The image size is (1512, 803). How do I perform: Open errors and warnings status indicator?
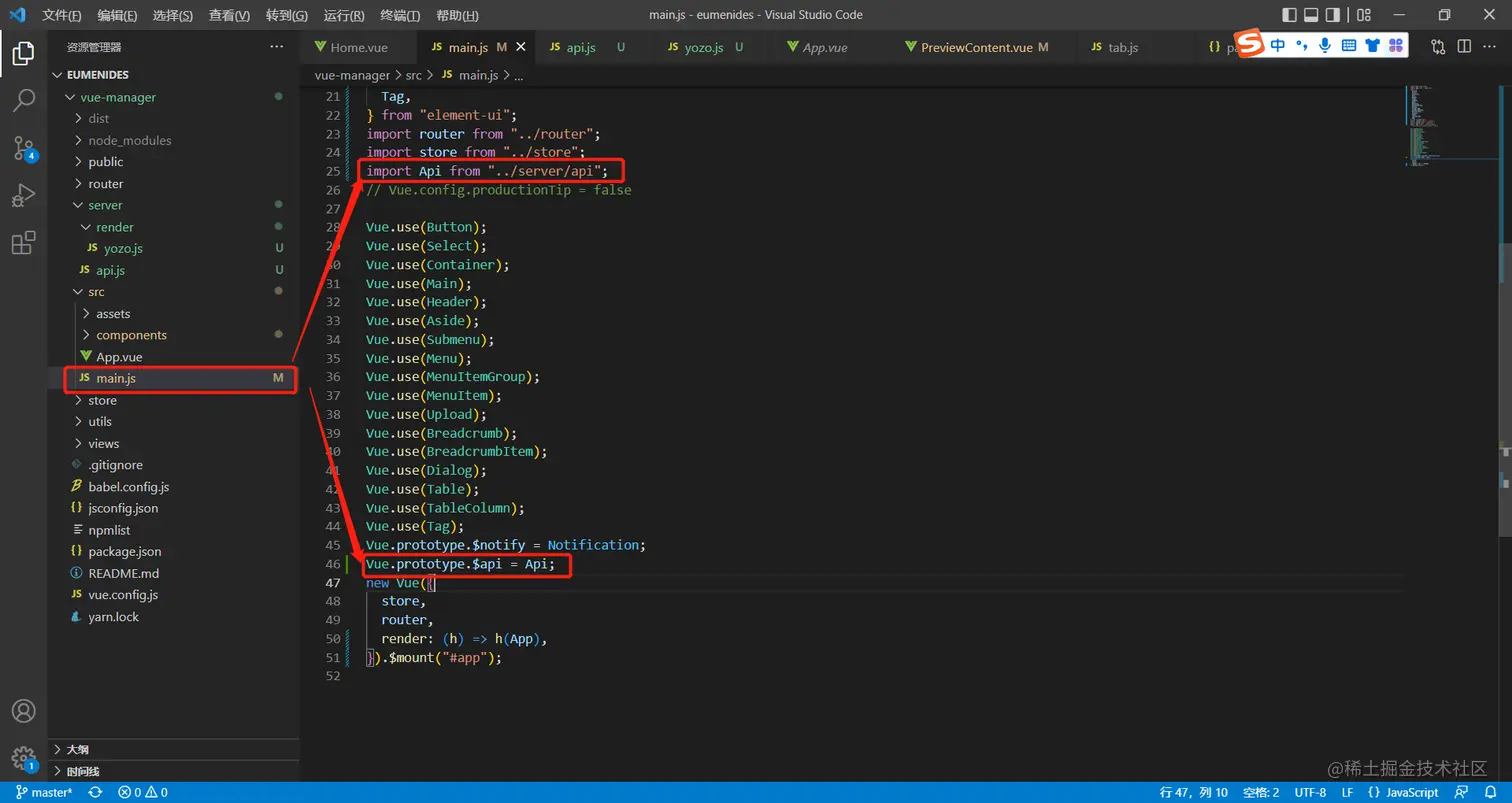143,792
